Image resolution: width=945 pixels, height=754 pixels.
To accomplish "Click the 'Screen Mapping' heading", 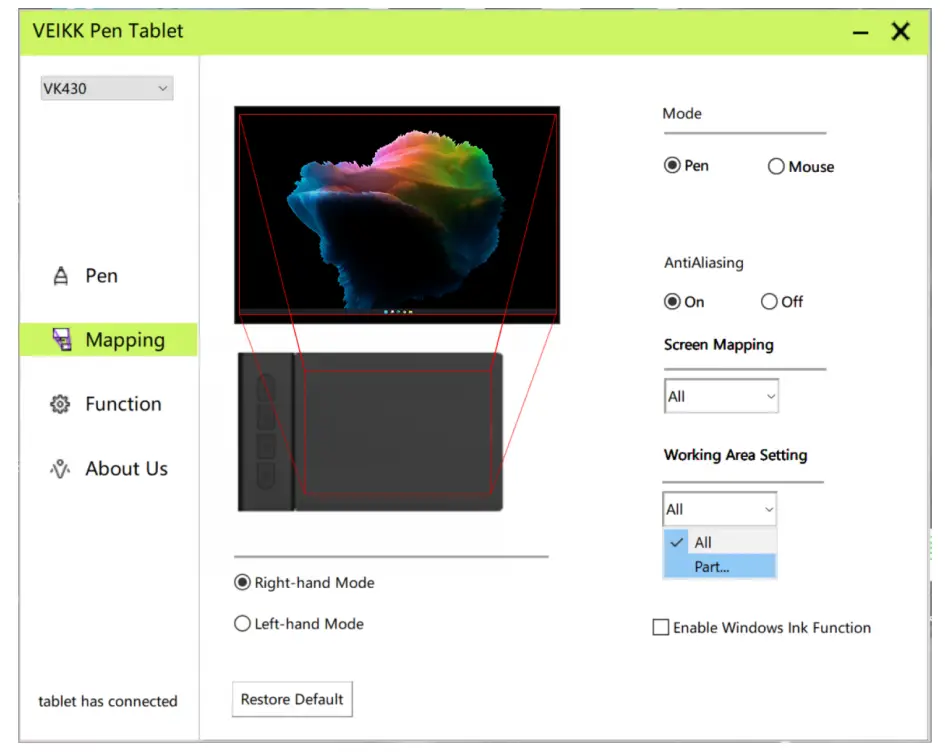I will 718,345.
